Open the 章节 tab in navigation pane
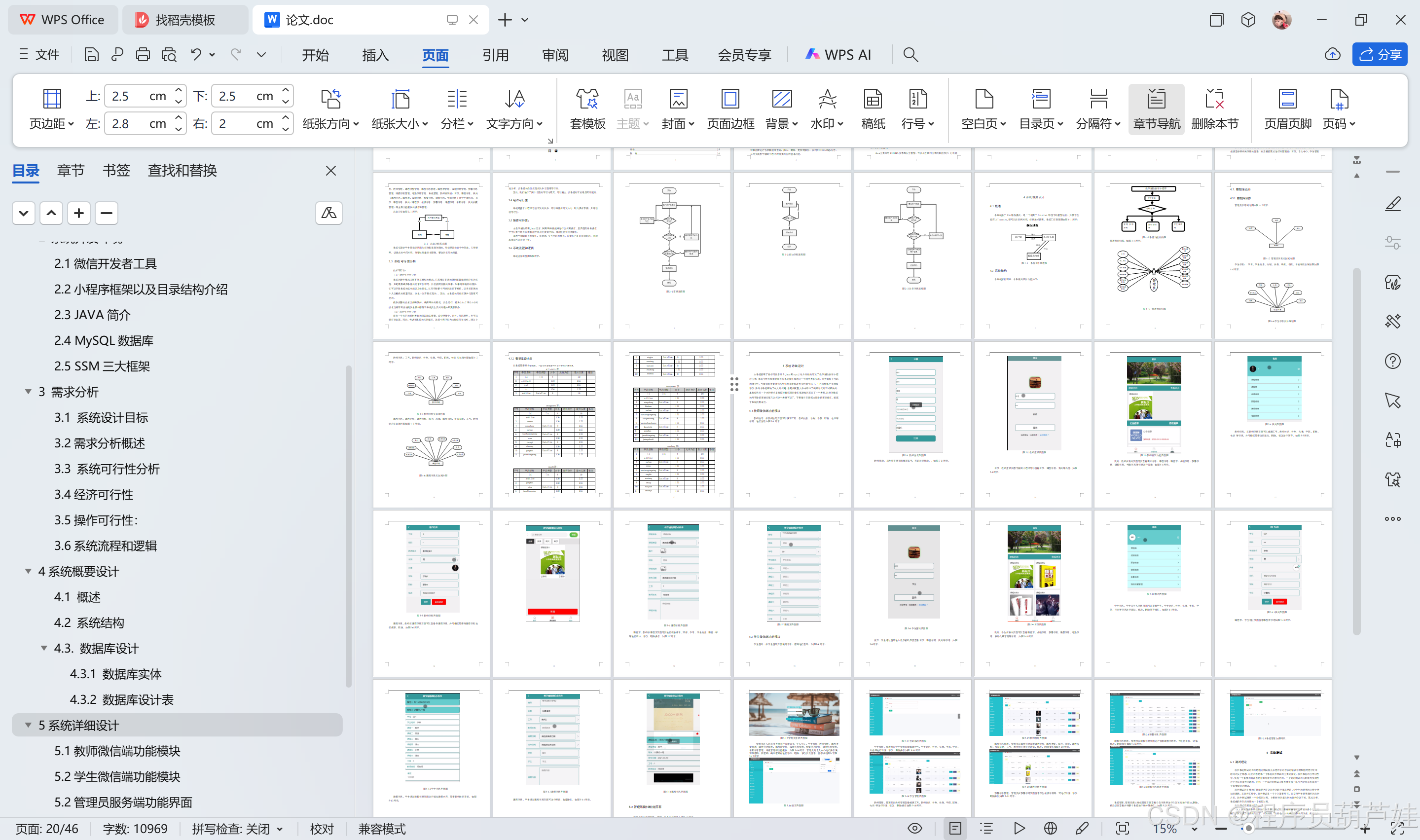This screenshot has width=1420, height=840. [71, 170]
